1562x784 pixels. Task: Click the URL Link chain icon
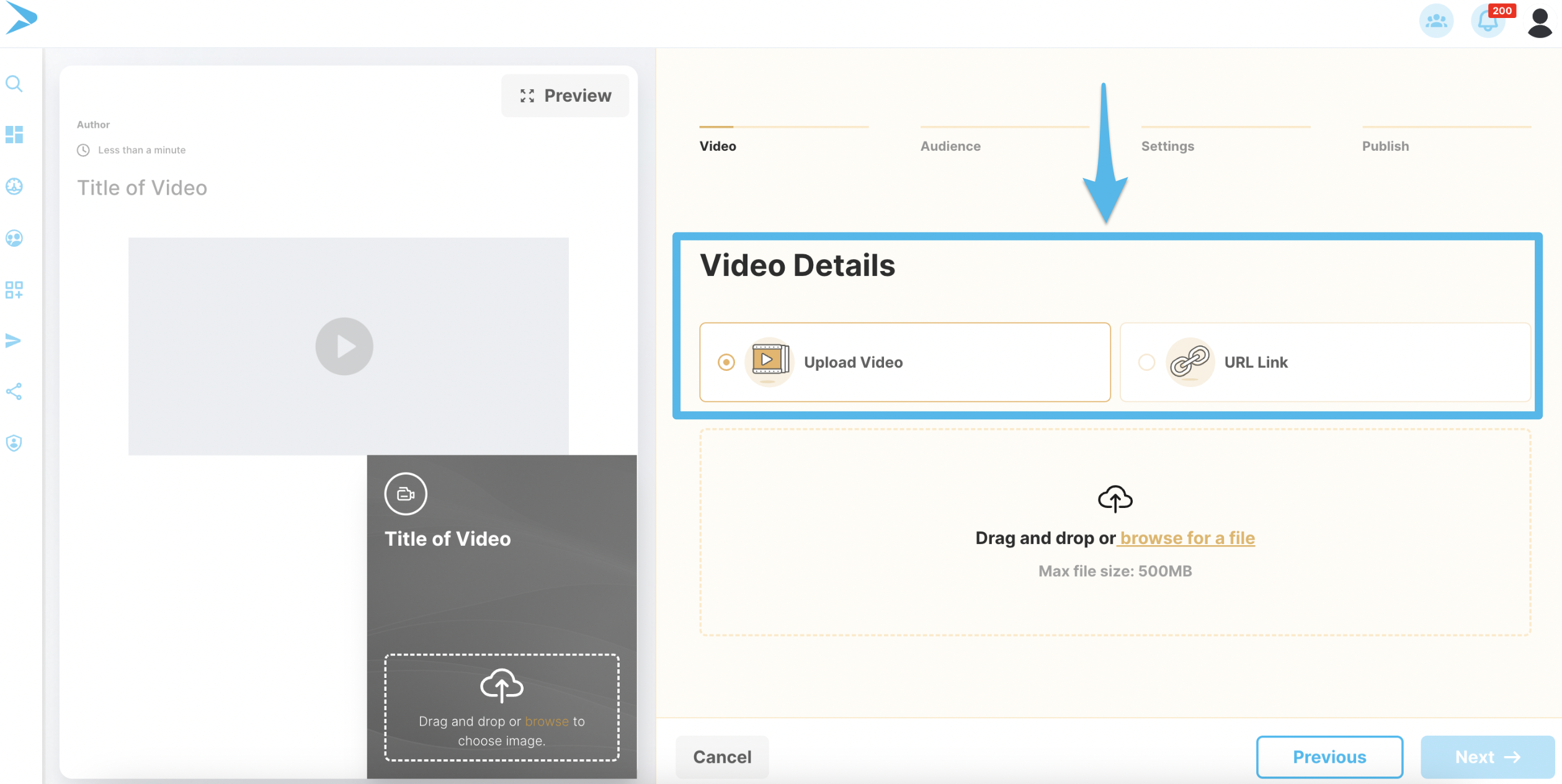click(x=1190, y=362)
